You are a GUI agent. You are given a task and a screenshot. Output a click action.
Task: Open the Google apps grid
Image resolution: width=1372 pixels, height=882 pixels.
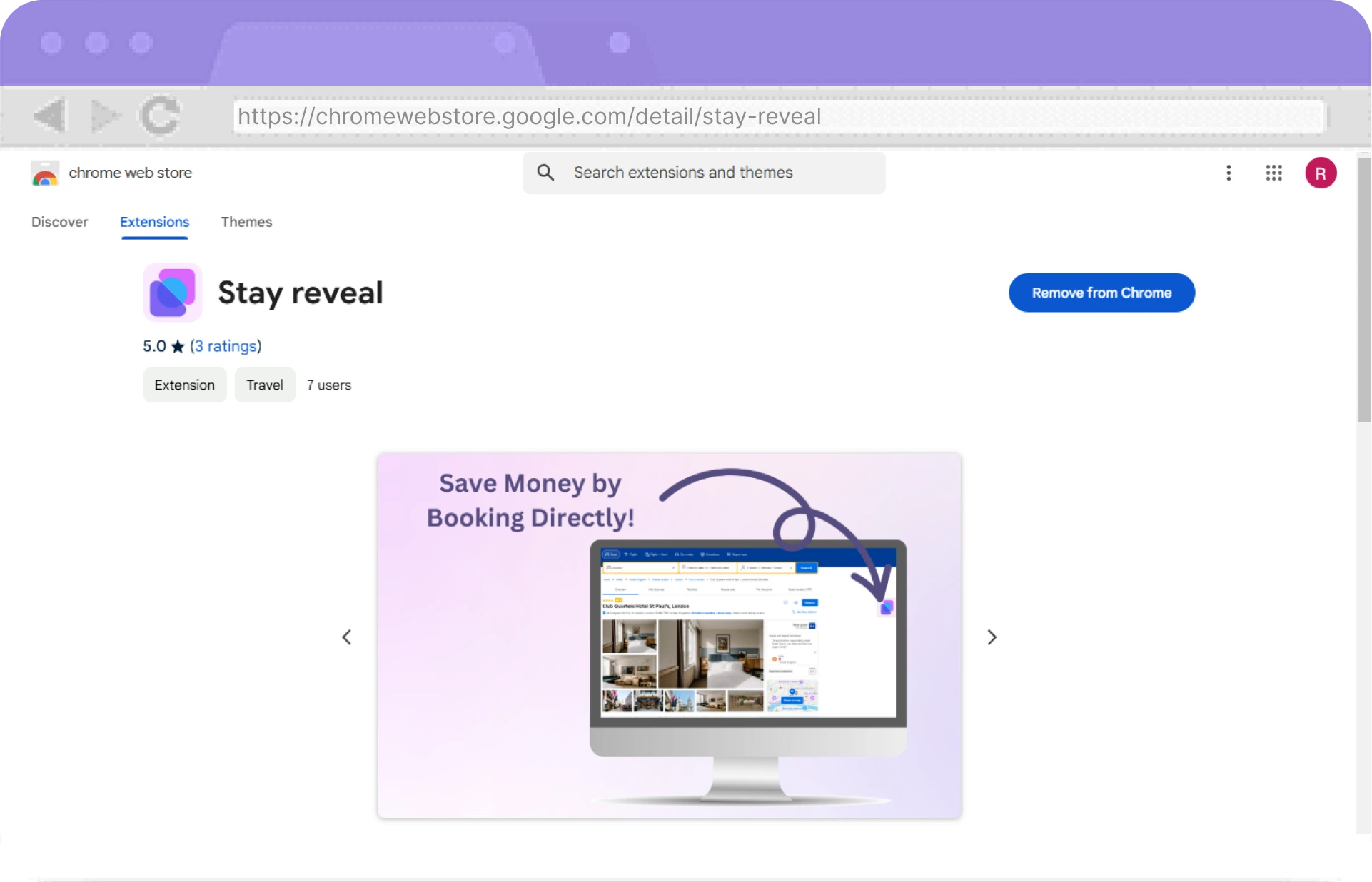[1273, 173]
